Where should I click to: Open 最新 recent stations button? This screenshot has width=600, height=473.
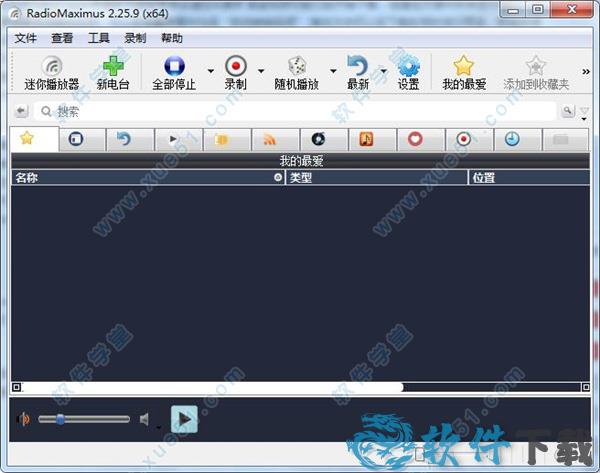358,72
